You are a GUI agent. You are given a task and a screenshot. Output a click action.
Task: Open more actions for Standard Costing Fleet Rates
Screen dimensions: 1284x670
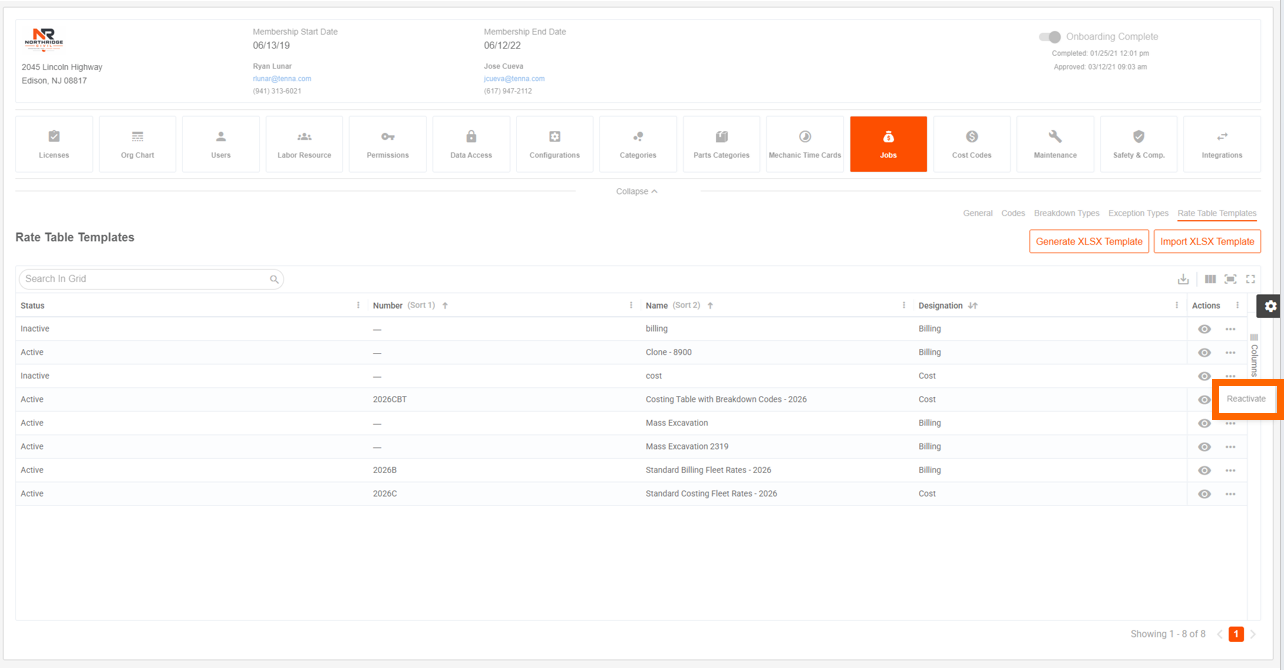(1230, 494)
